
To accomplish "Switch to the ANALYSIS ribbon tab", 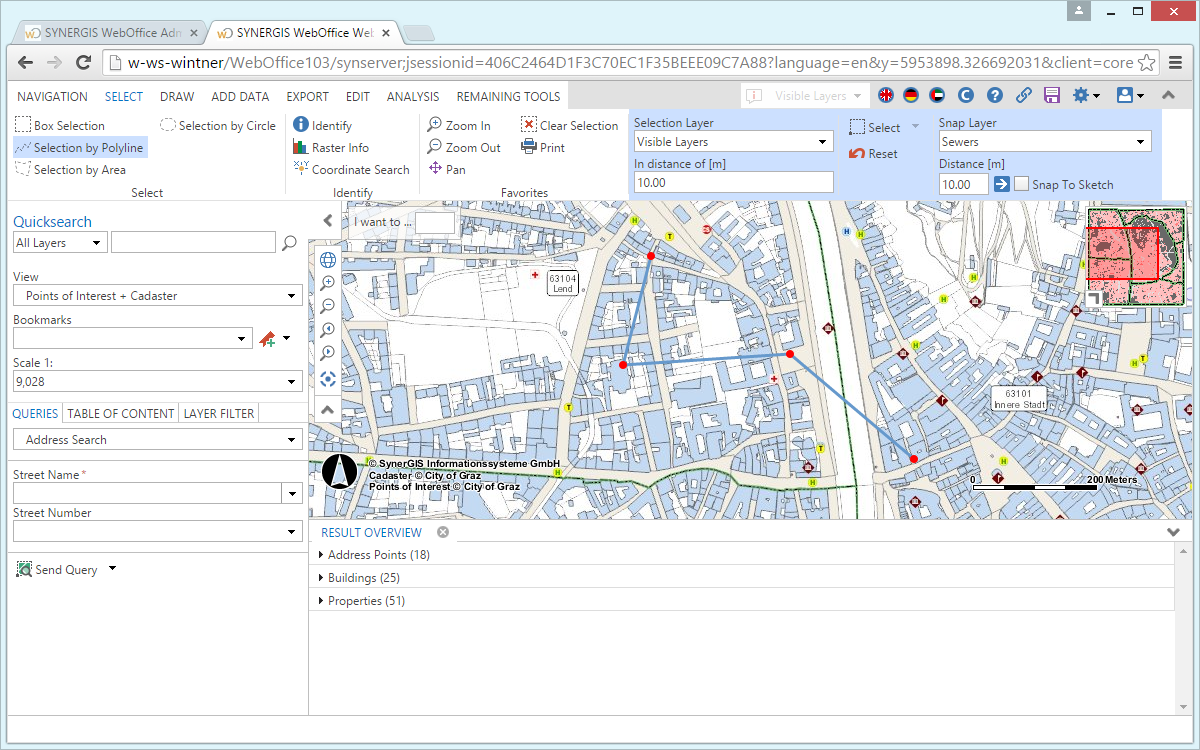I will (x=413, y=96).
